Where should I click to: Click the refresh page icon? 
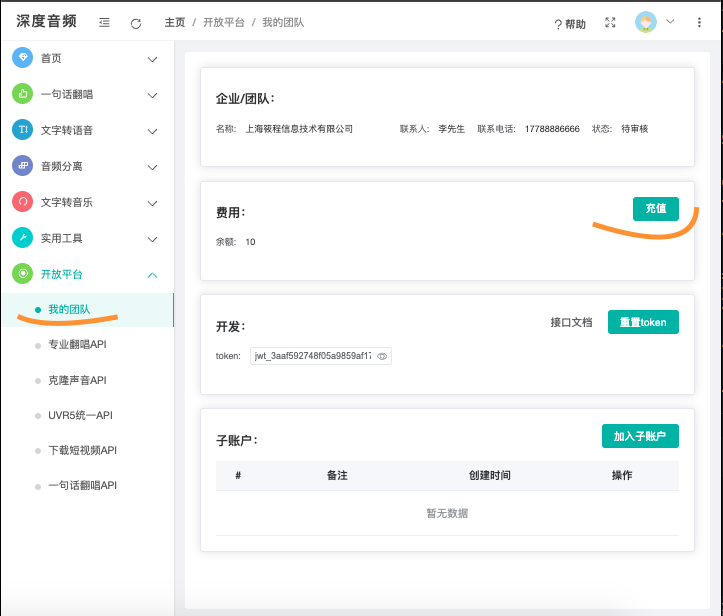tap(136, 23)
